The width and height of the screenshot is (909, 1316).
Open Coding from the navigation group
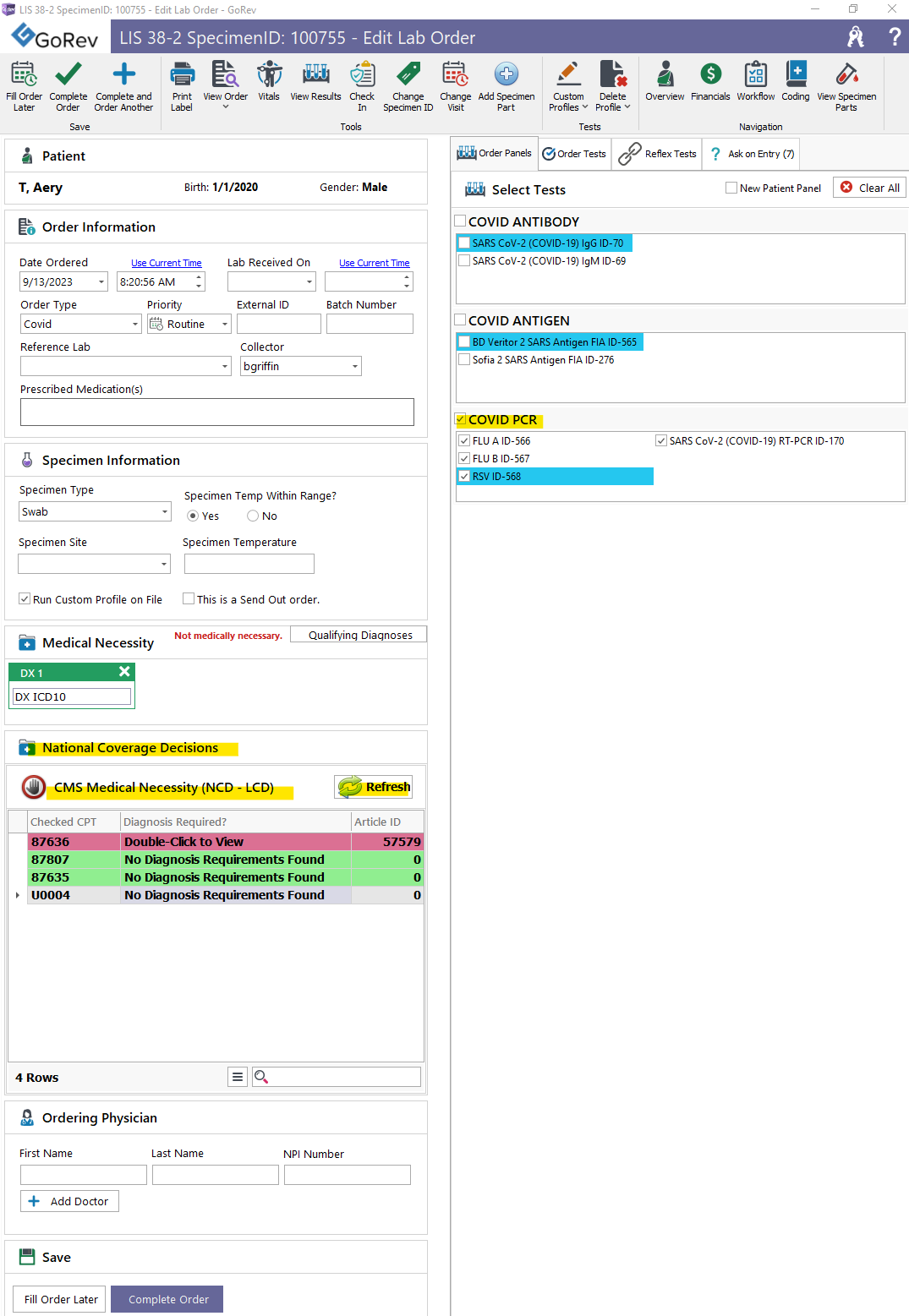796,81
